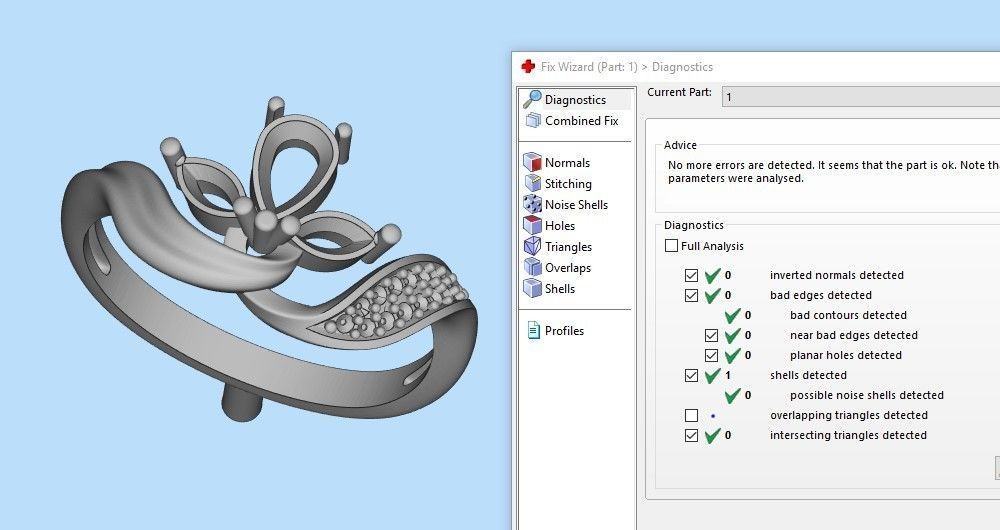Uncheck inverted normals detected checkbox
Viewport: 1000px width, 530px height.
coord(691,276)
